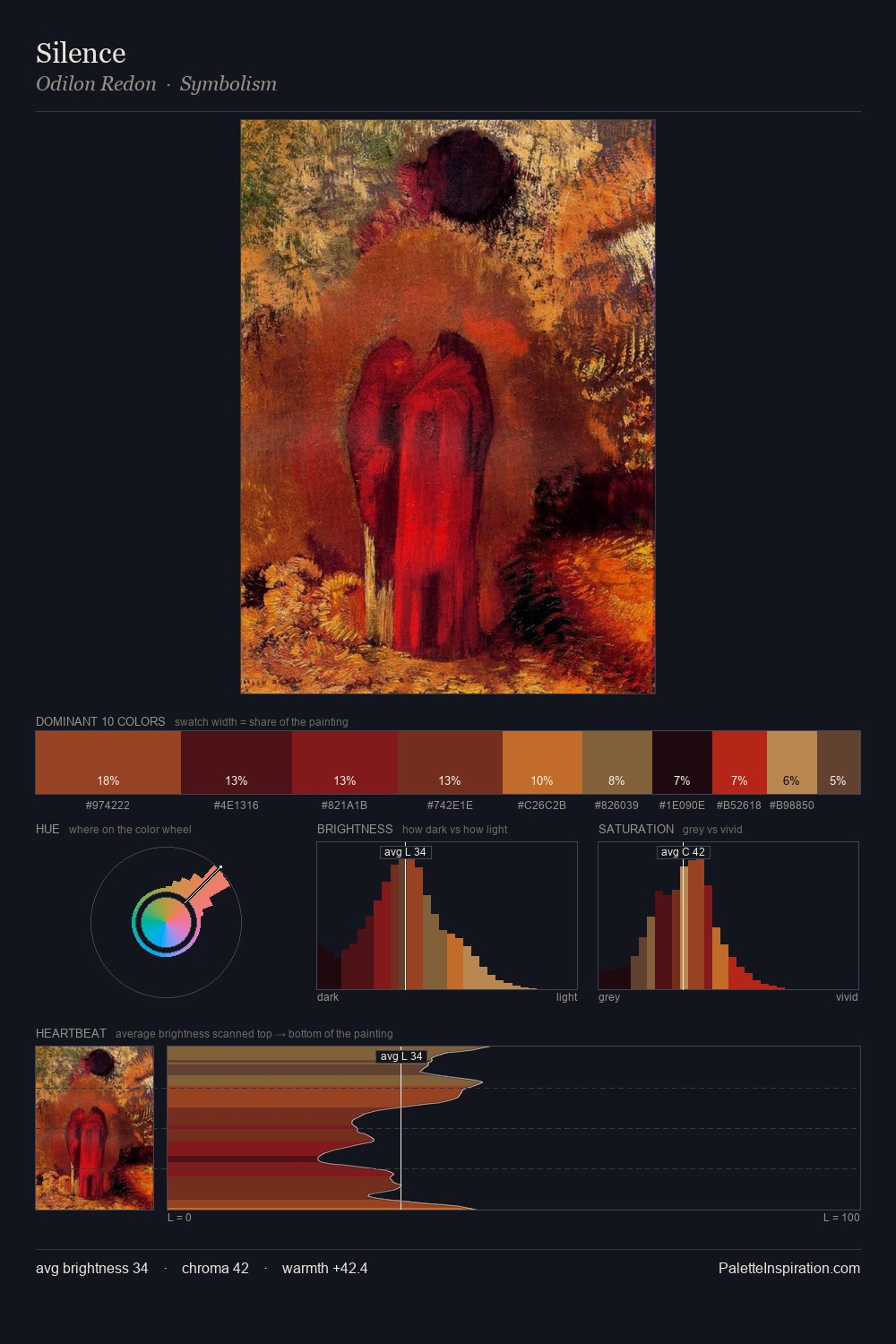Image resolution: width=896 pixels, height=1344 pixels.
Task: Pick the near-black 7% swatch #1E090E
Action: coord(682,762)
